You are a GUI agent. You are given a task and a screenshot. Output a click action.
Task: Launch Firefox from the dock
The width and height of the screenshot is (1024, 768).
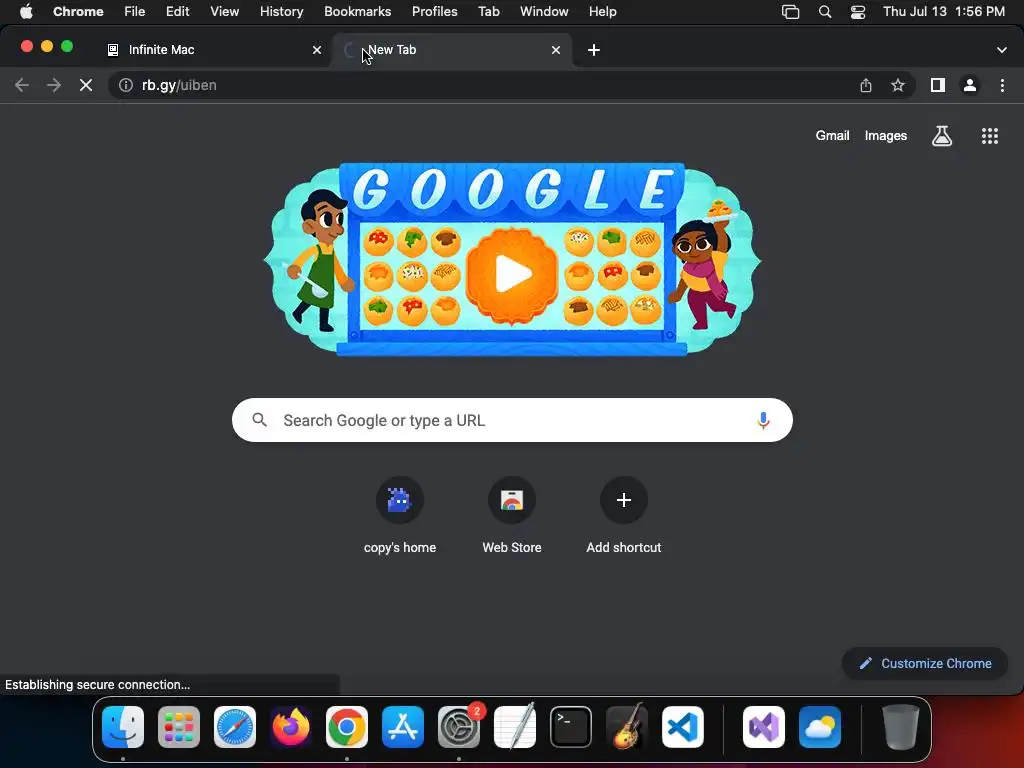291,727
